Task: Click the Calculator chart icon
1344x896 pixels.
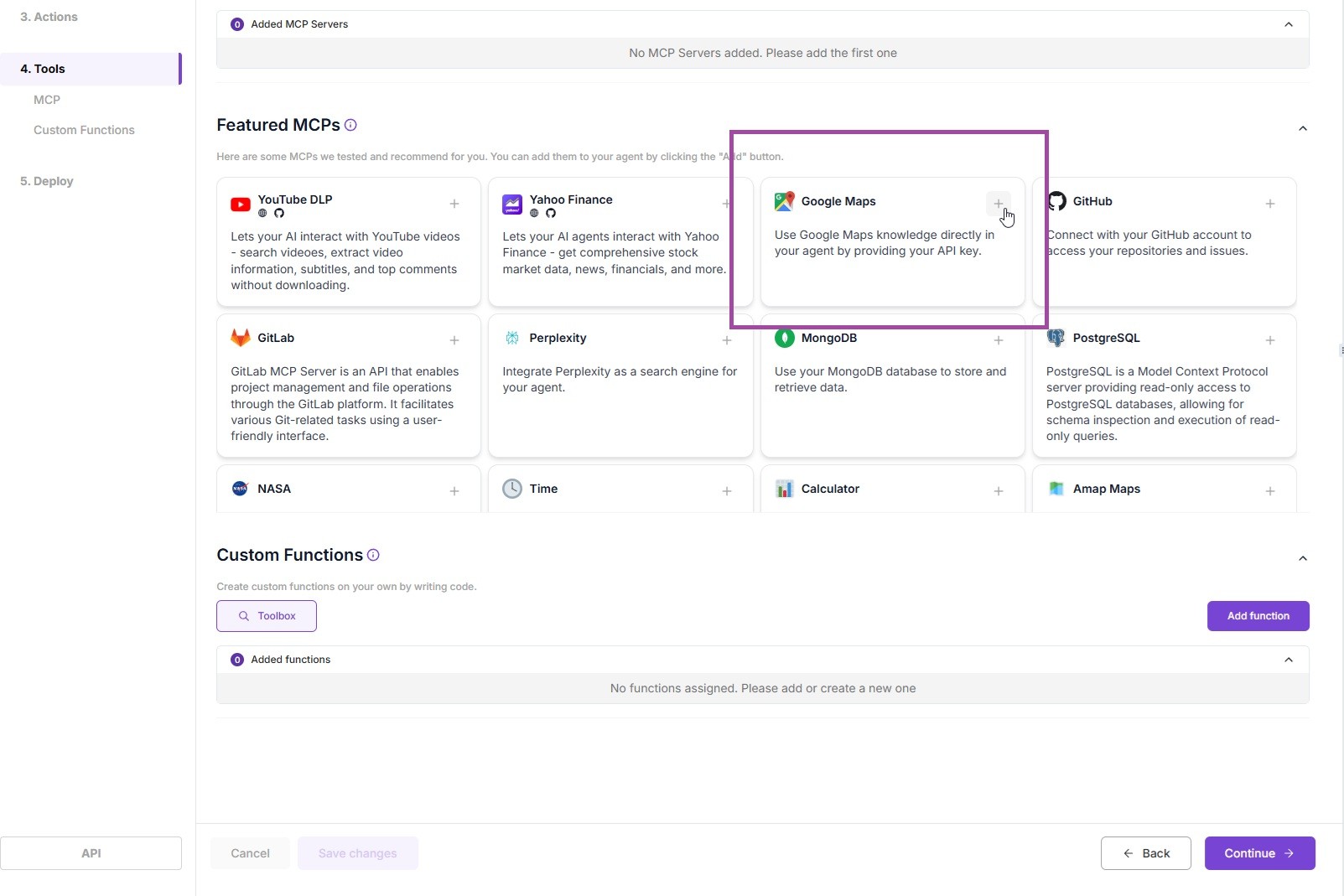Action: pos(784,489)
